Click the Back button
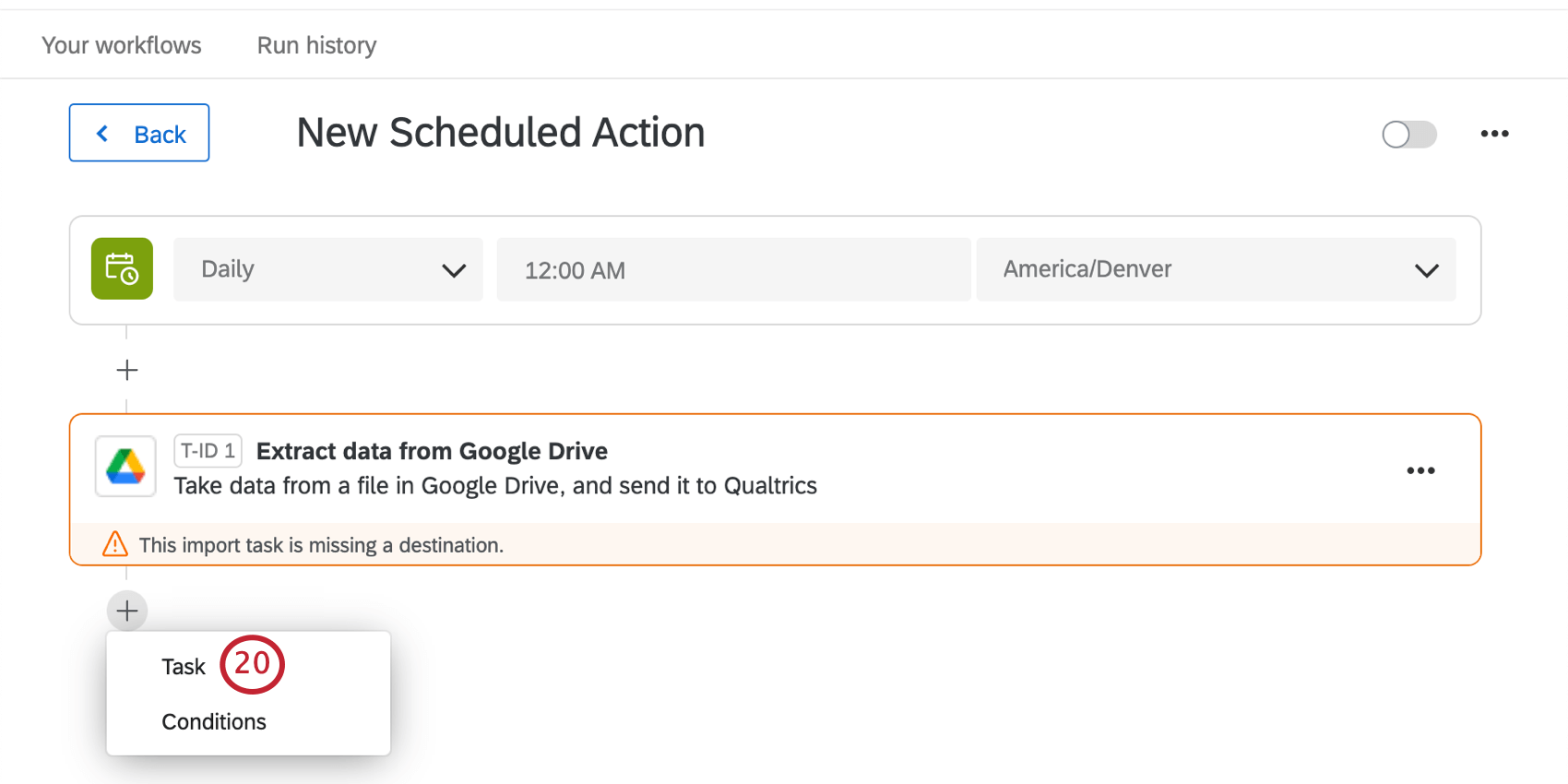This screenshot has height=784, width=1568. pos(139,134)
